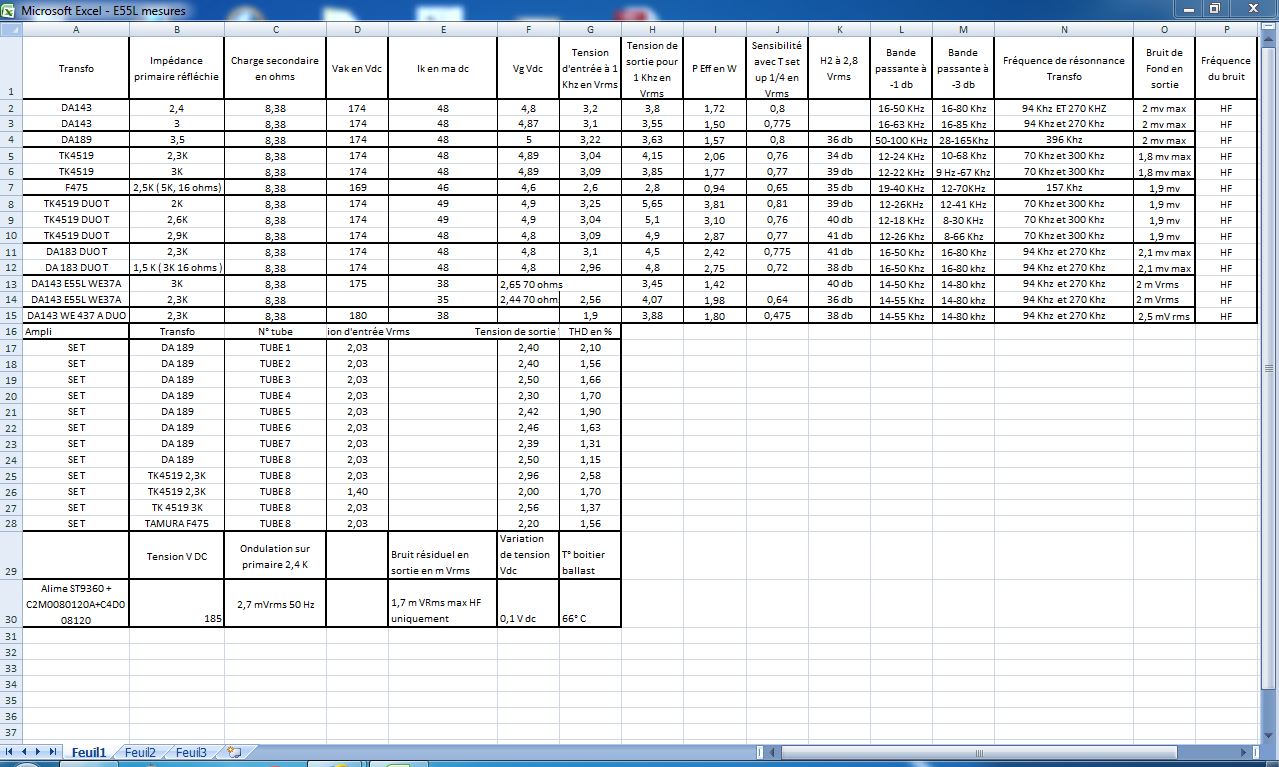1279x767 pixels.
Task: Jump to last sheet with navigation arrow
Action: click(x=53, y=752)
